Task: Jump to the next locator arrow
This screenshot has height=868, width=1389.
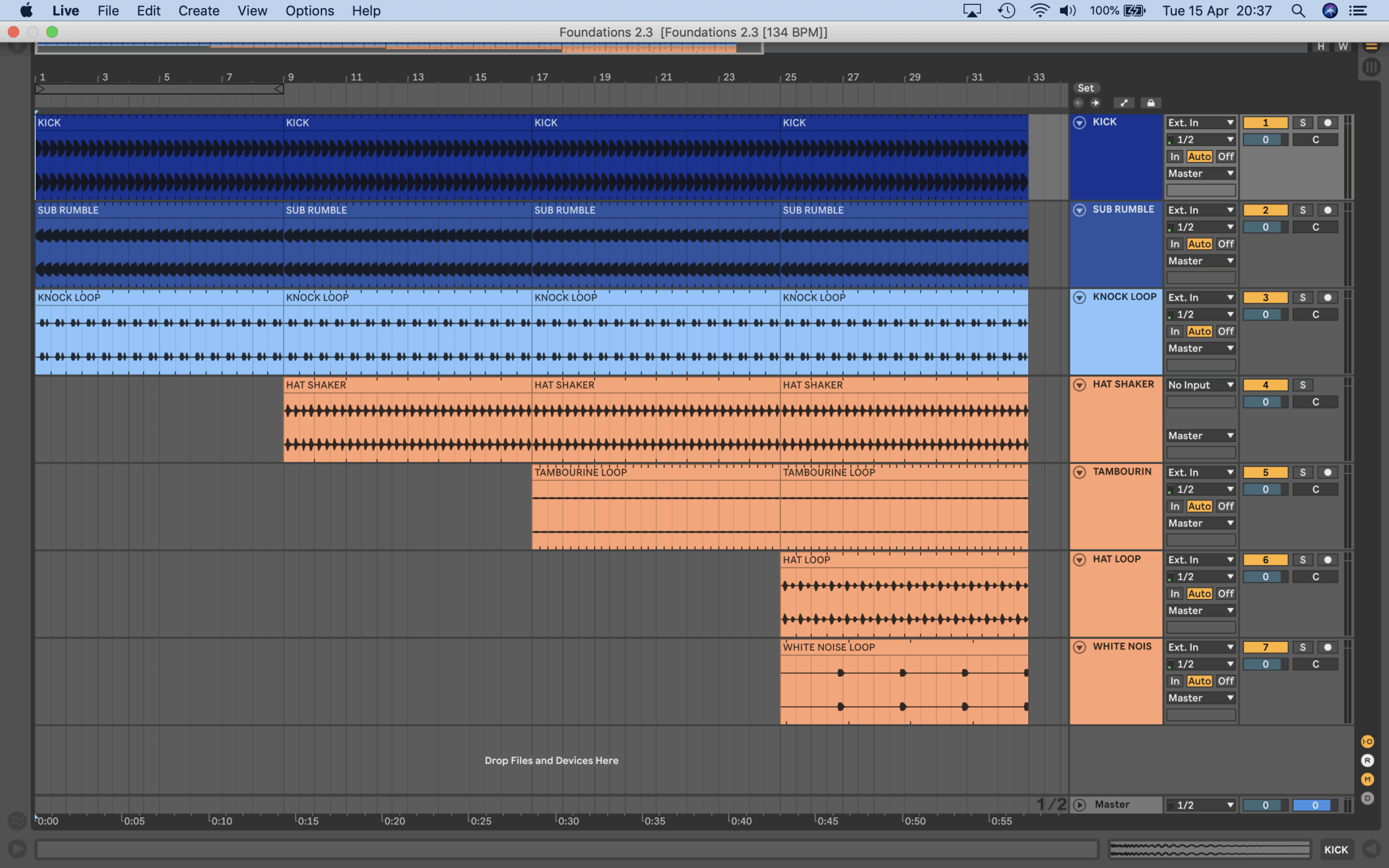Action: [x=1095, y=103]
